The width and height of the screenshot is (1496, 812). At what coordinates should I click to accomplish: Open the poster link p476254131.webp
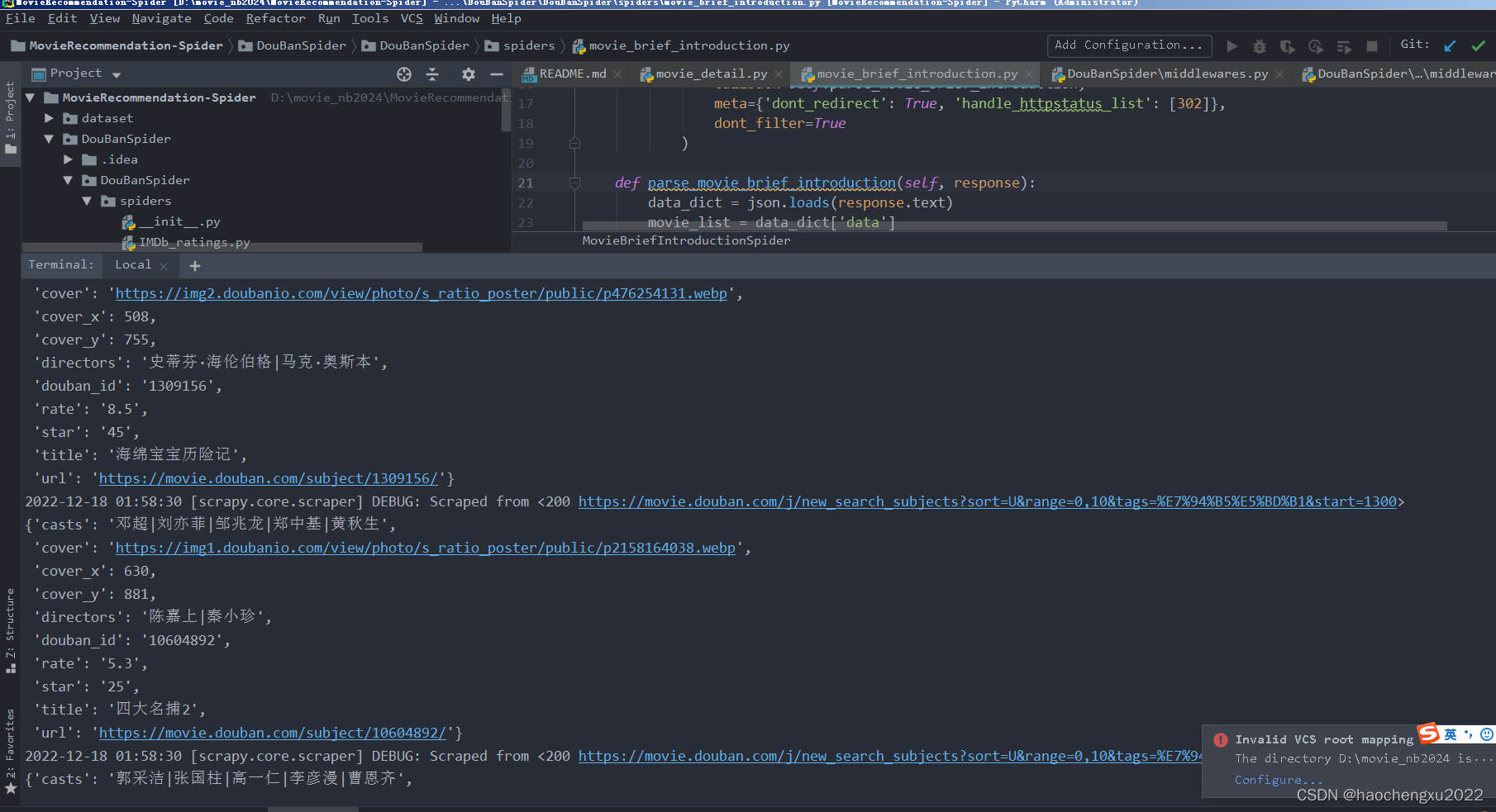pos(422,293)
